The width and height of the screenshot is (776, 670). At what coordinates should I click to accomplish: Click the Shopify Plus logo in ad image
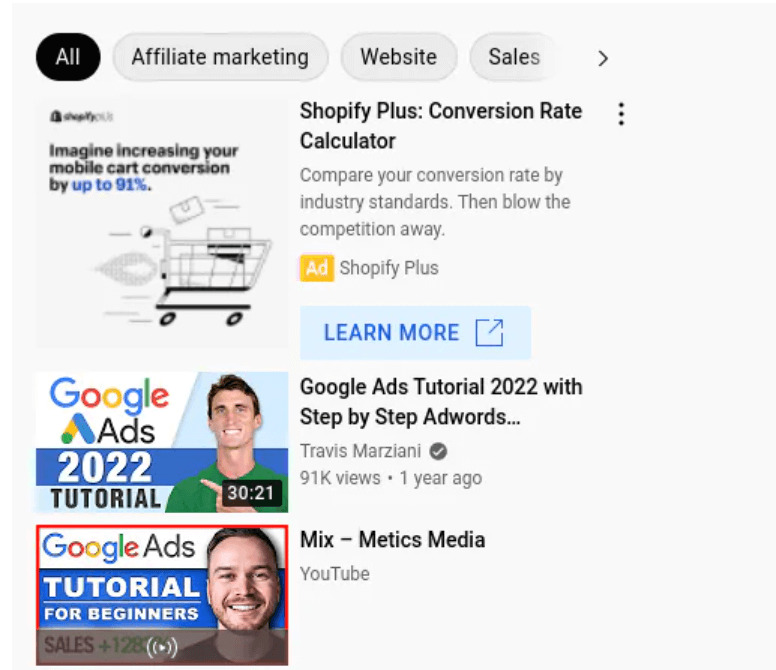[82, 117]
